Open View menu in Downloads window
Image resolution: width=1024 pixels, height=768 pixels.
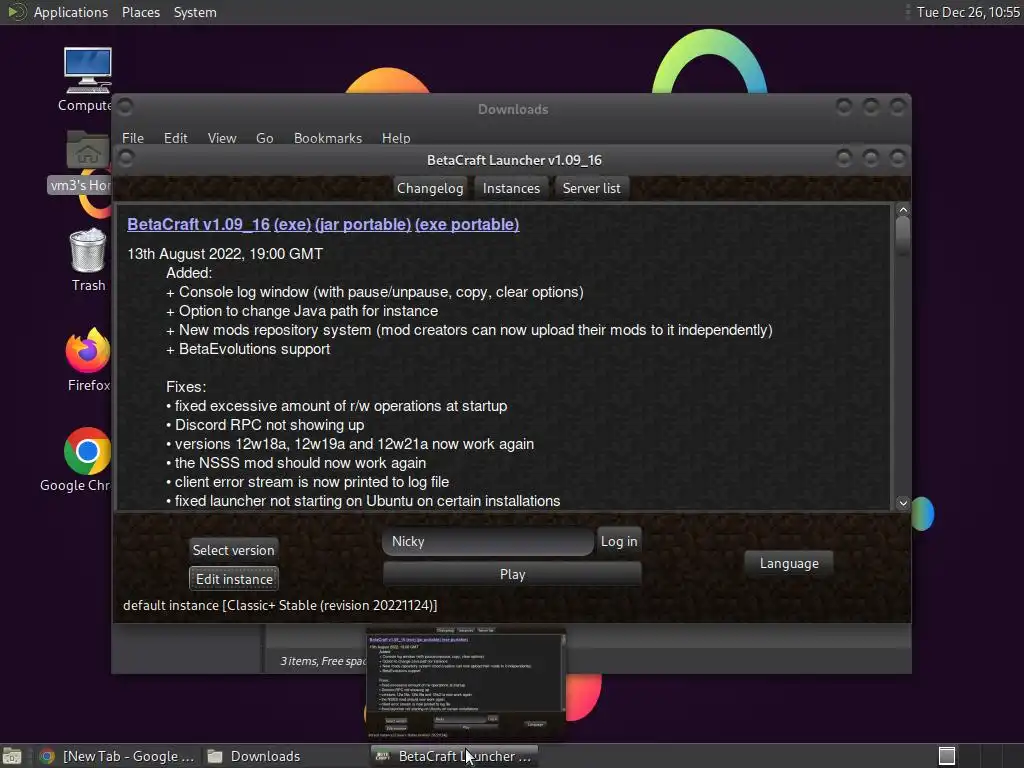pos(221,138)
